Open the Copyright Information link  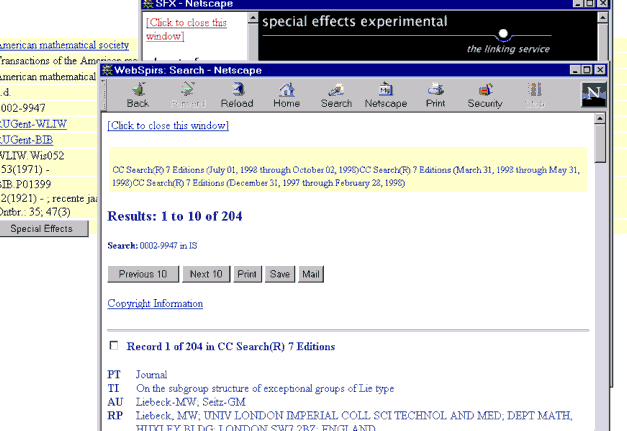coord(155,303)
